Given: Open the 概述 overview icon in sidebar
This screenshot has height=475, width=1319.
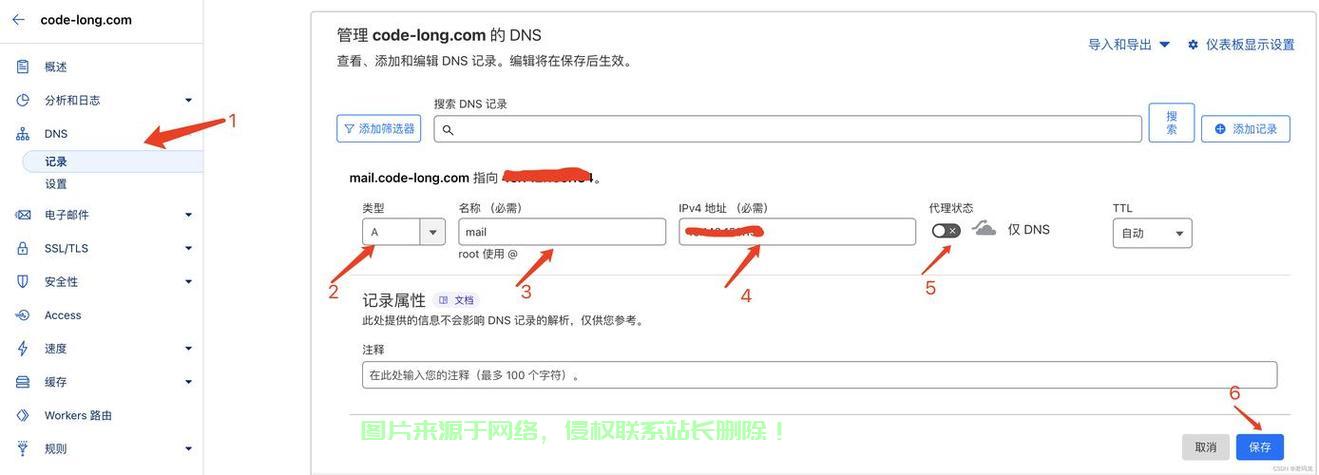Looking at the screenshot, I should pos(23,67).
